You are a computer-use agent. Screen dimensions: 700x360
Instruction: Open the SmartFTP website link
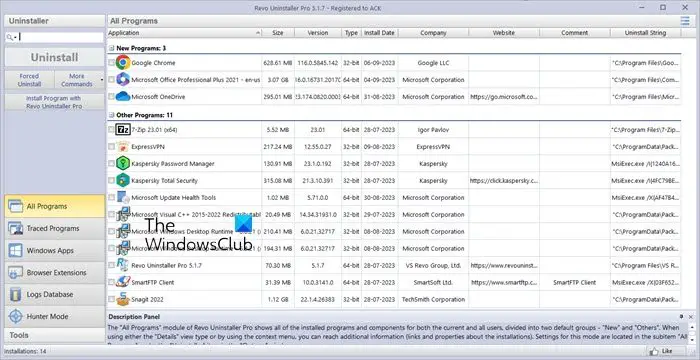point(504,282)
